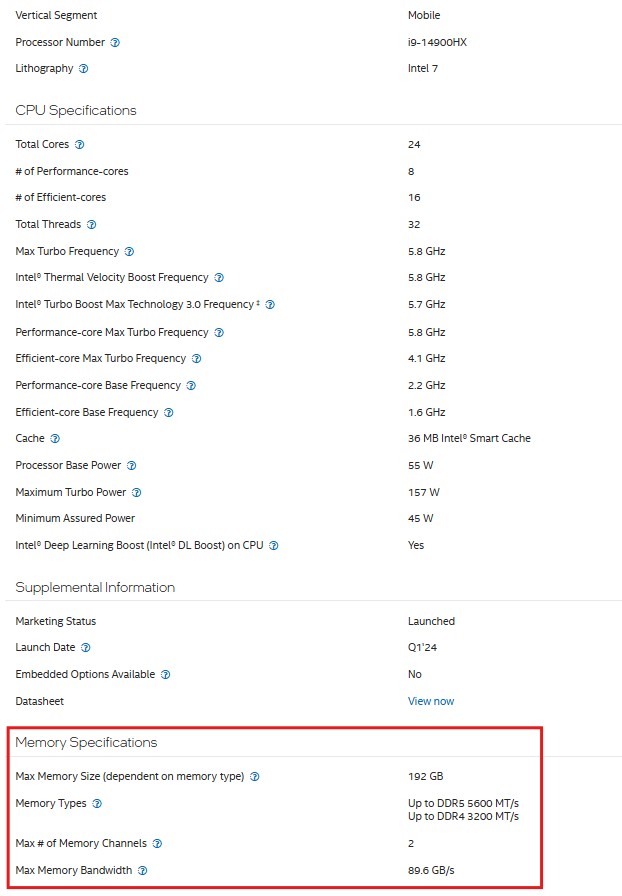Open help icon next to Maximum Turbo Power
622x896 pixels.
tap(137, 493)
